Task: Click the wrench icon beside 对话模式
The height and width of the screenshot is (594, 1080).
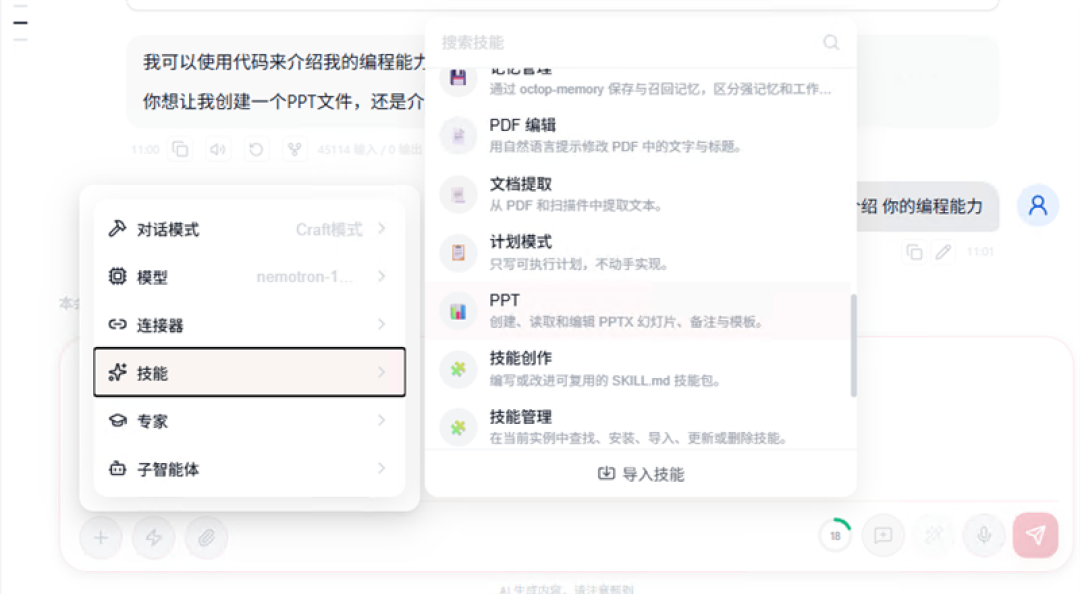Action: pos(117,228)
